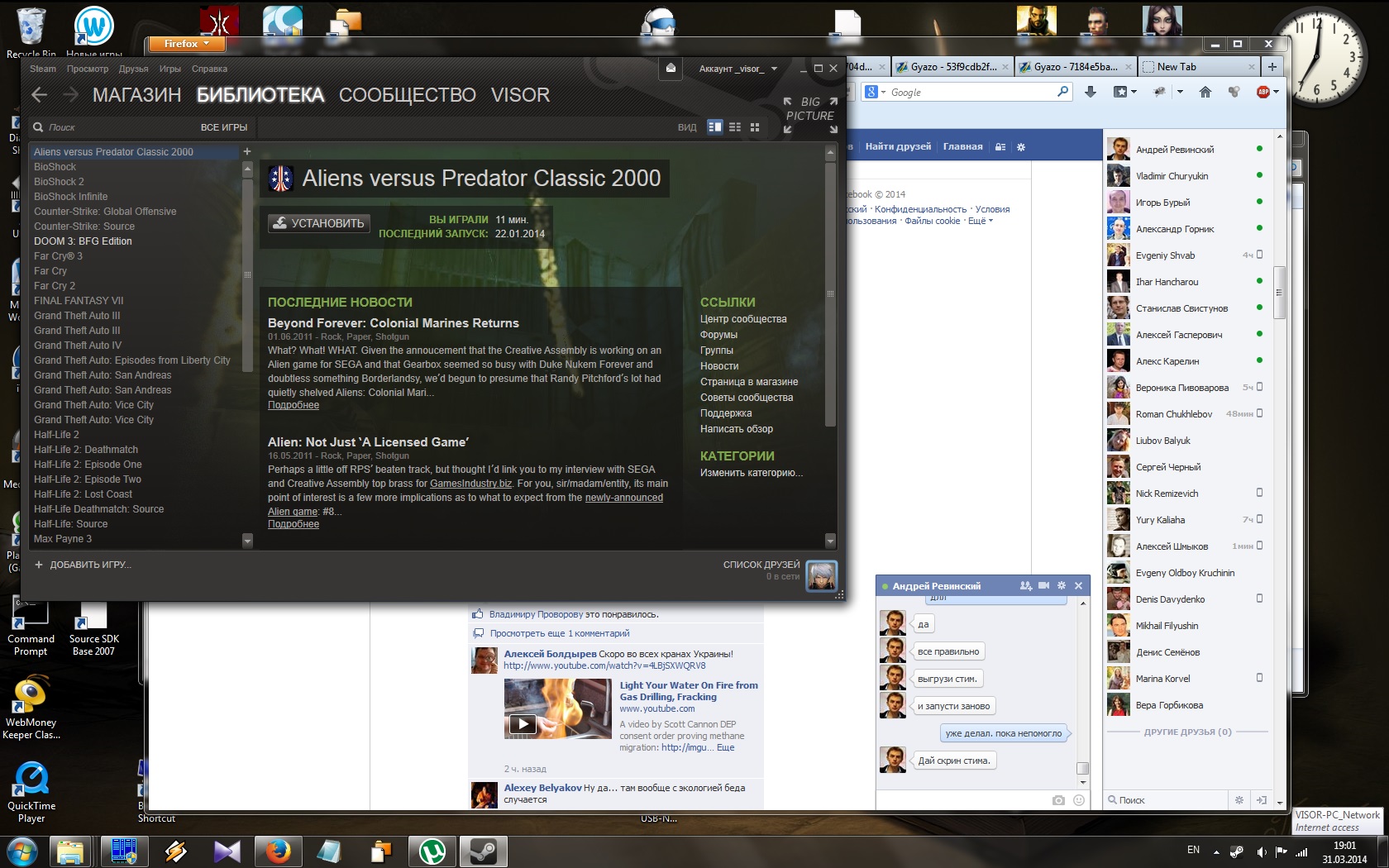The height and width of the screenshot is (868, 1389).
Task: Switch to Gyazo - 53f9cdb2f tab
Action: 952,67
